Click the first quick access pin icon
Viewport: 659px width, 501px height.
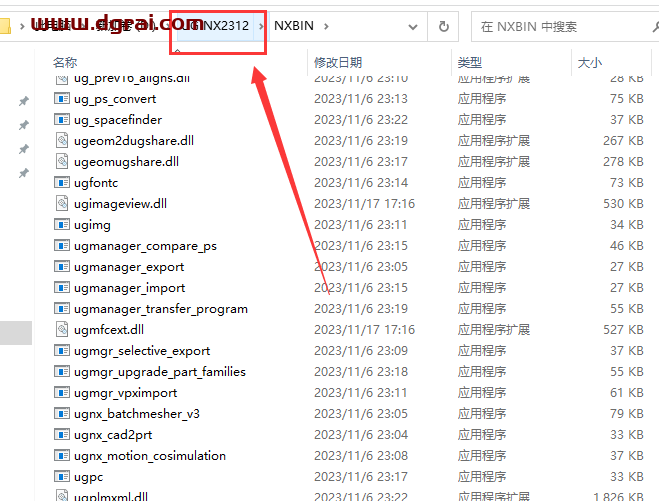[24, 101]
